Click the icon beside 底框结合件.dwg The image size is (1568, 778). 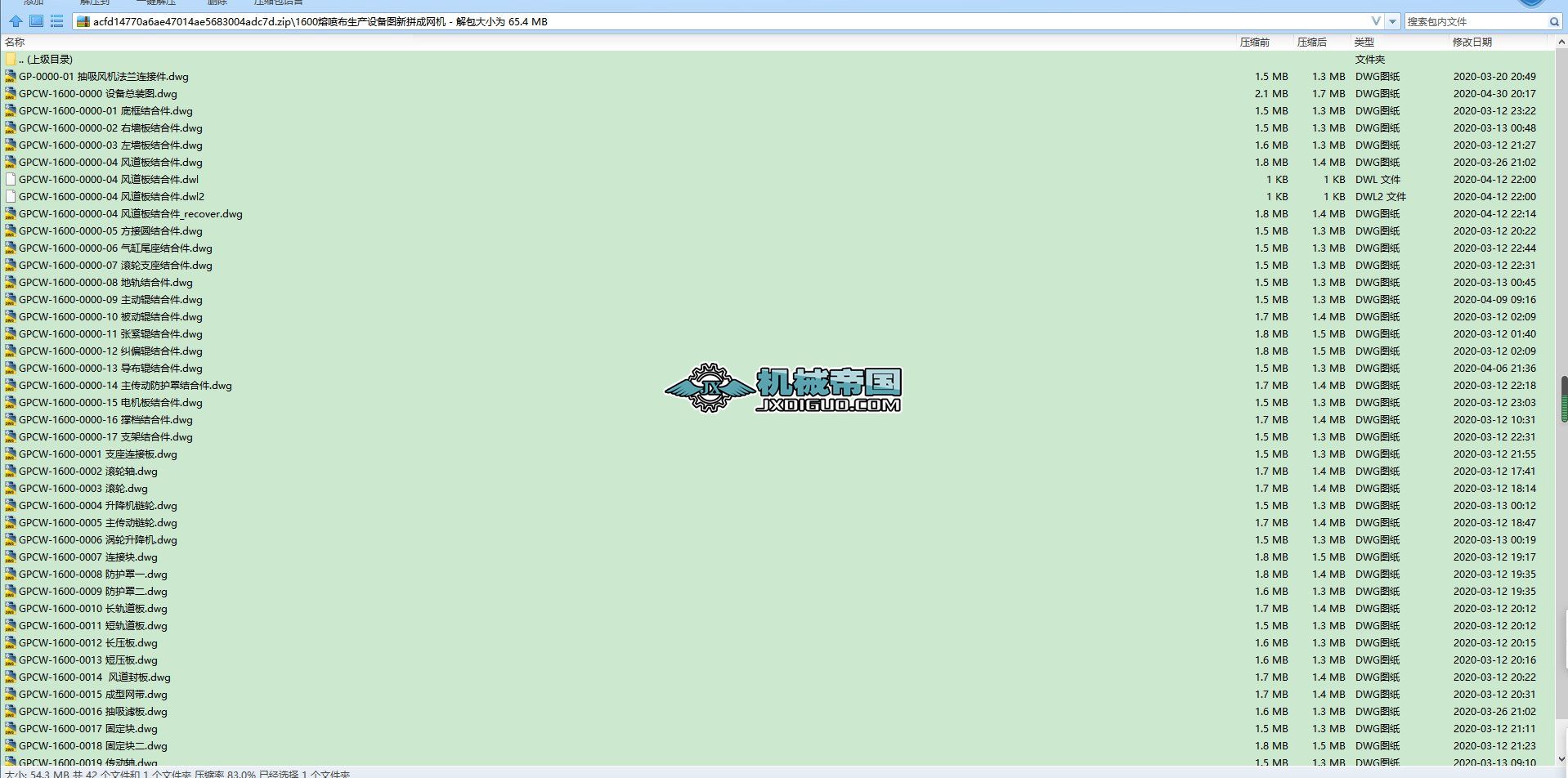(11, 111)
